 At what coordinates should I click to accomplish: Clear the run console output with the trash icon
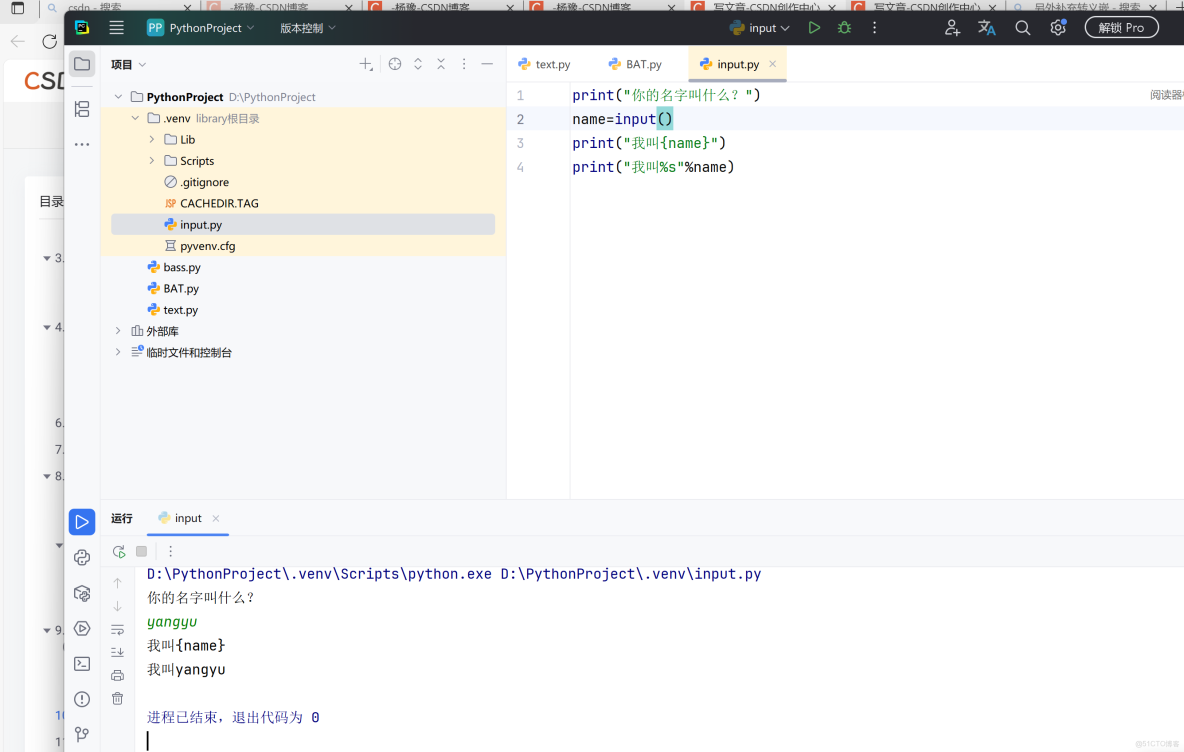pyautogui.click(x=117, y=698)
